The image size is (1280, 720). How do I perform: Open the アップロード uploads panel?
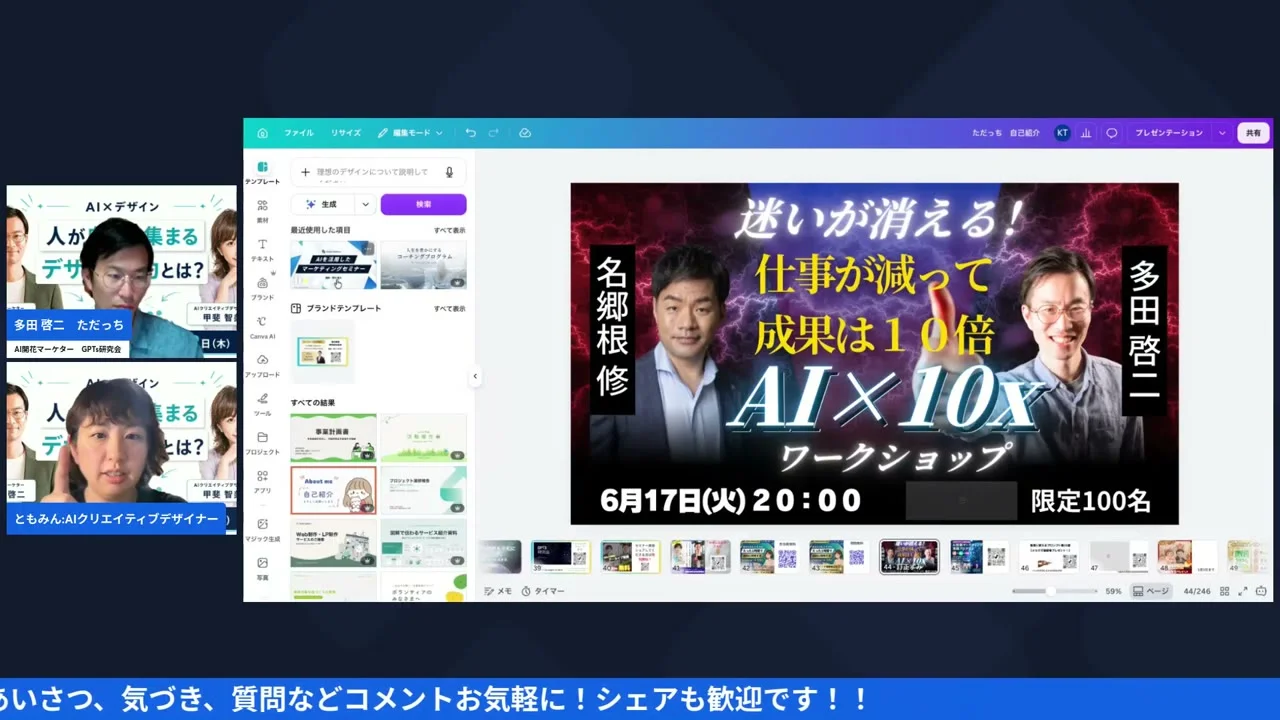pyautogui.click(x=262, y=366)
